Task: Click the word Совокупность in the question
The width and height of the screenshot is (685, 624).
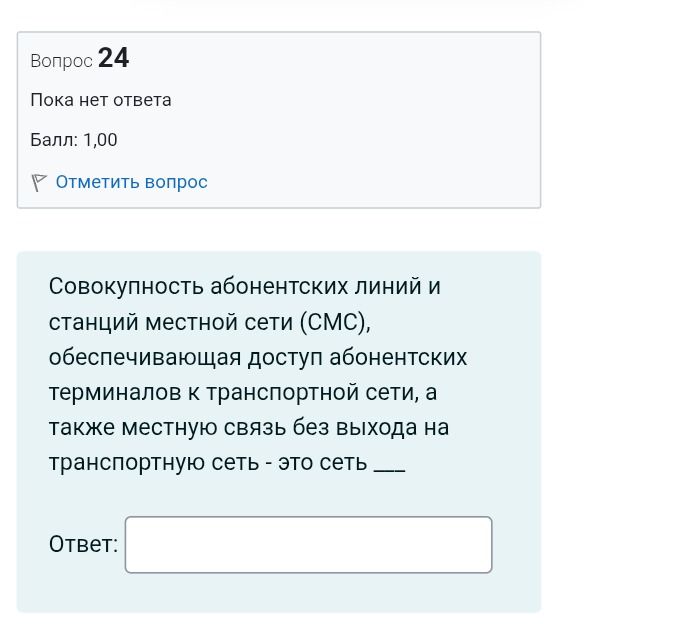Action: (126, 287)
